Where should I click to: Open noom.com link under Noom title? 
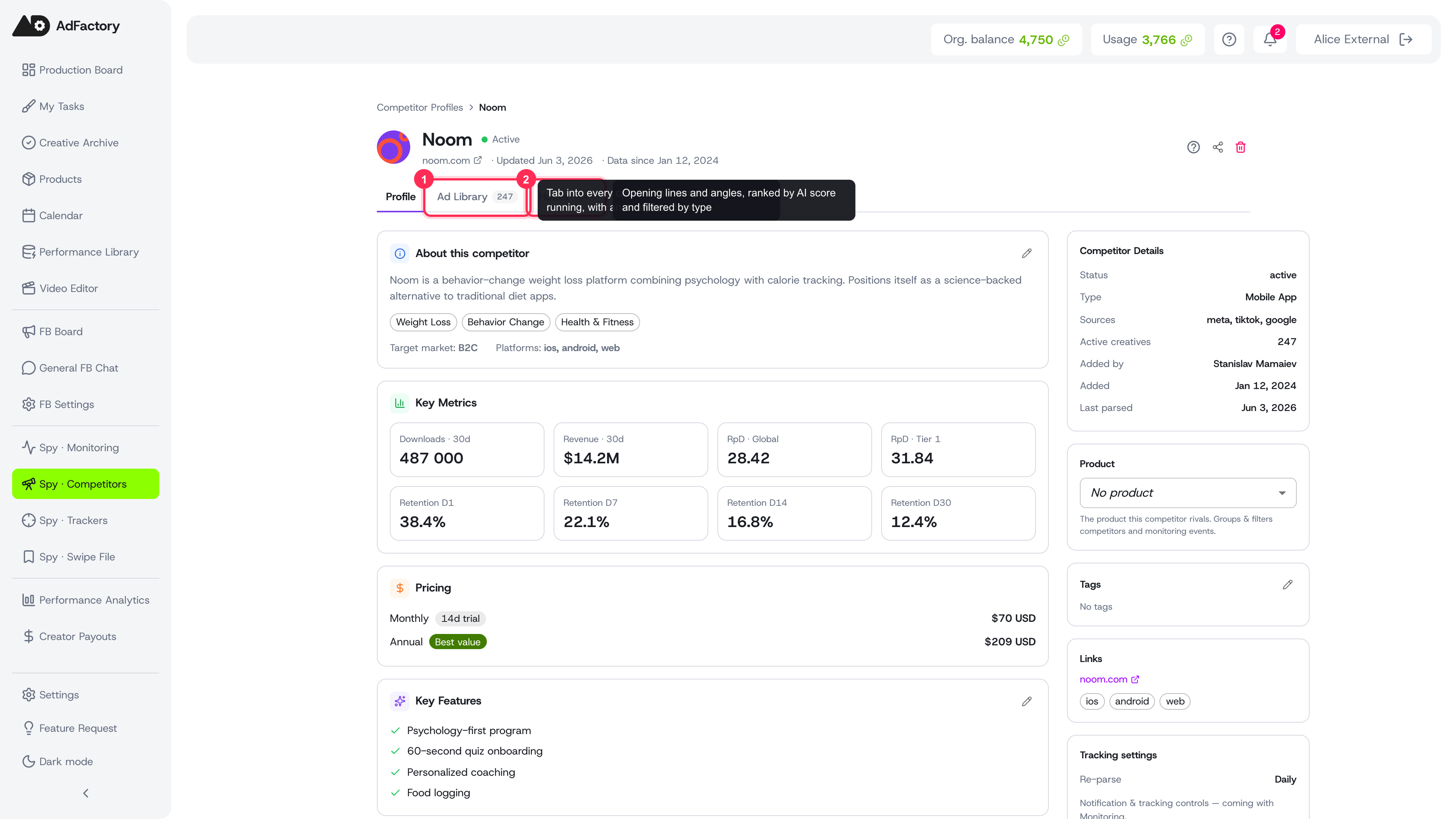pos(452,160)
